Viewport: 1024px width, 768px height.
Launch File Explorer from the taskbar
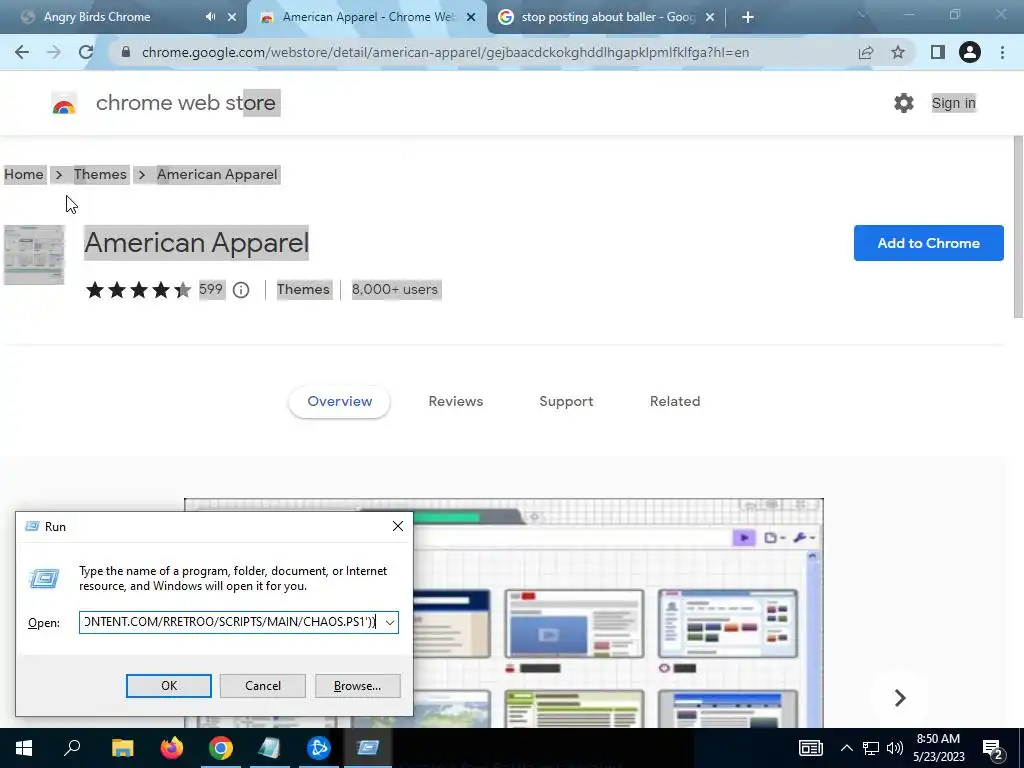point(122,748)
